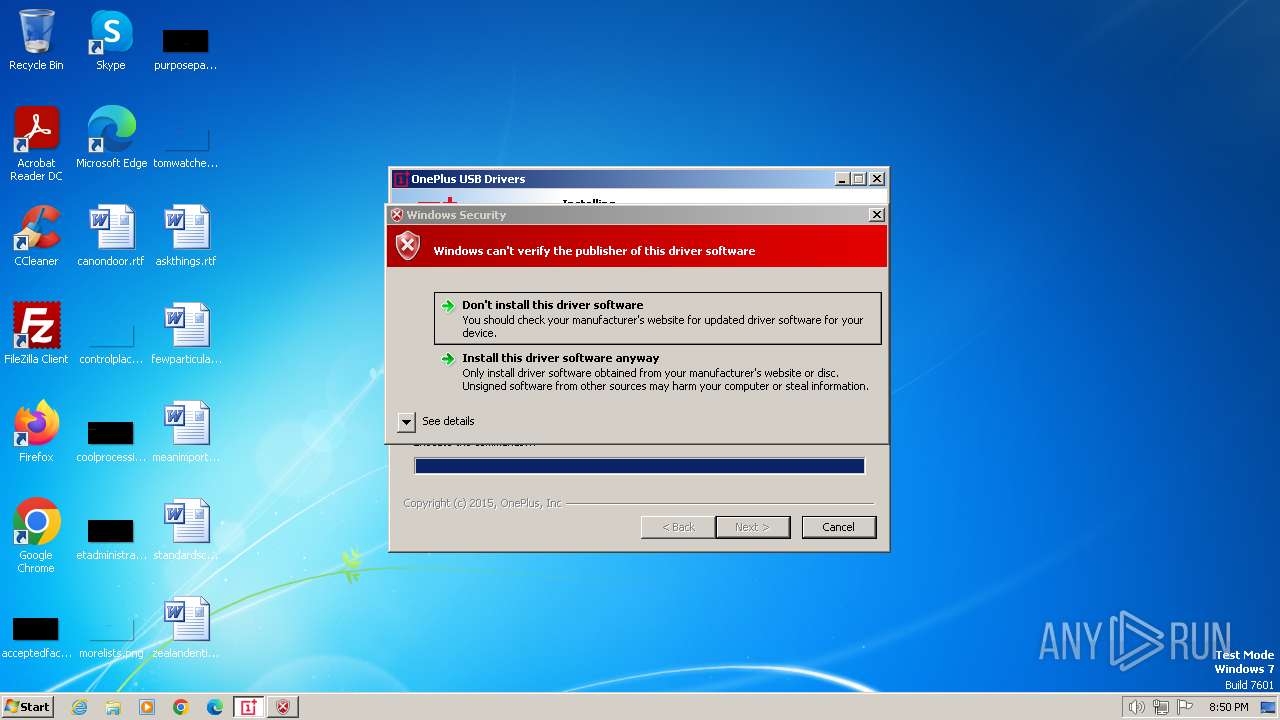Launch Firefox from the desktop
1280x720 pixels.
(x=36, y=432)
